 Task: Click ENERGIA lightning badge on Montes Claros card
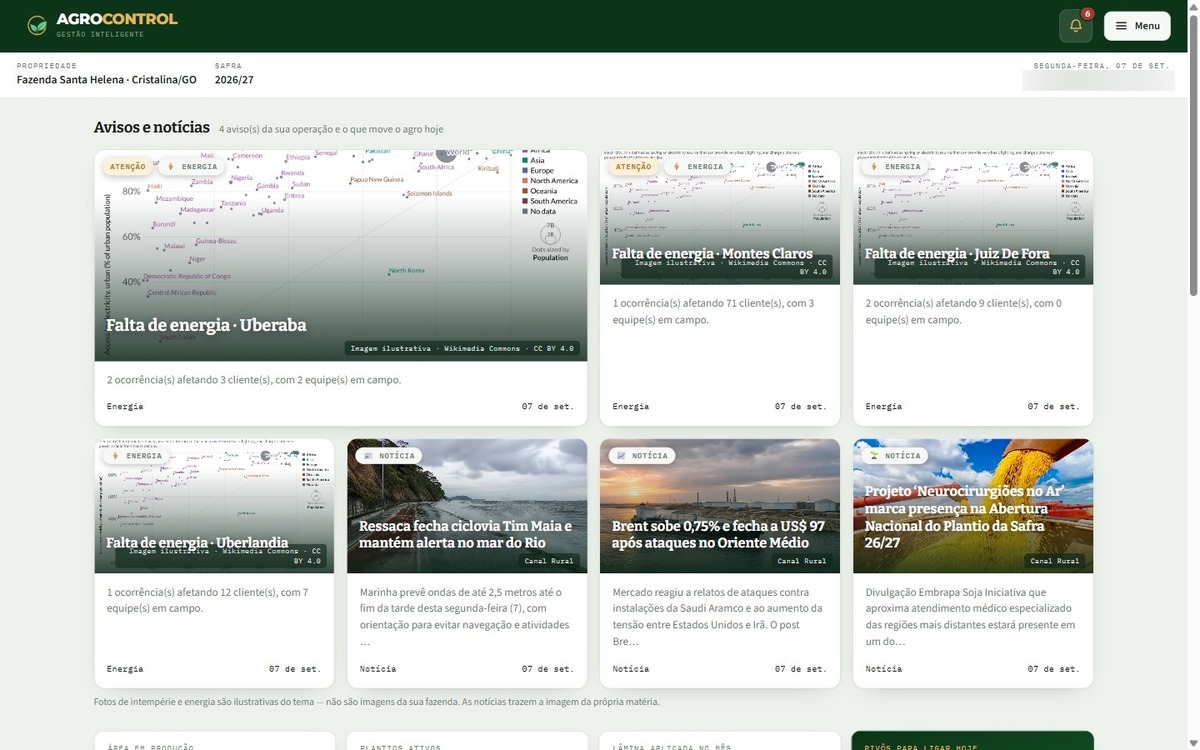click(x=697, y=167)
